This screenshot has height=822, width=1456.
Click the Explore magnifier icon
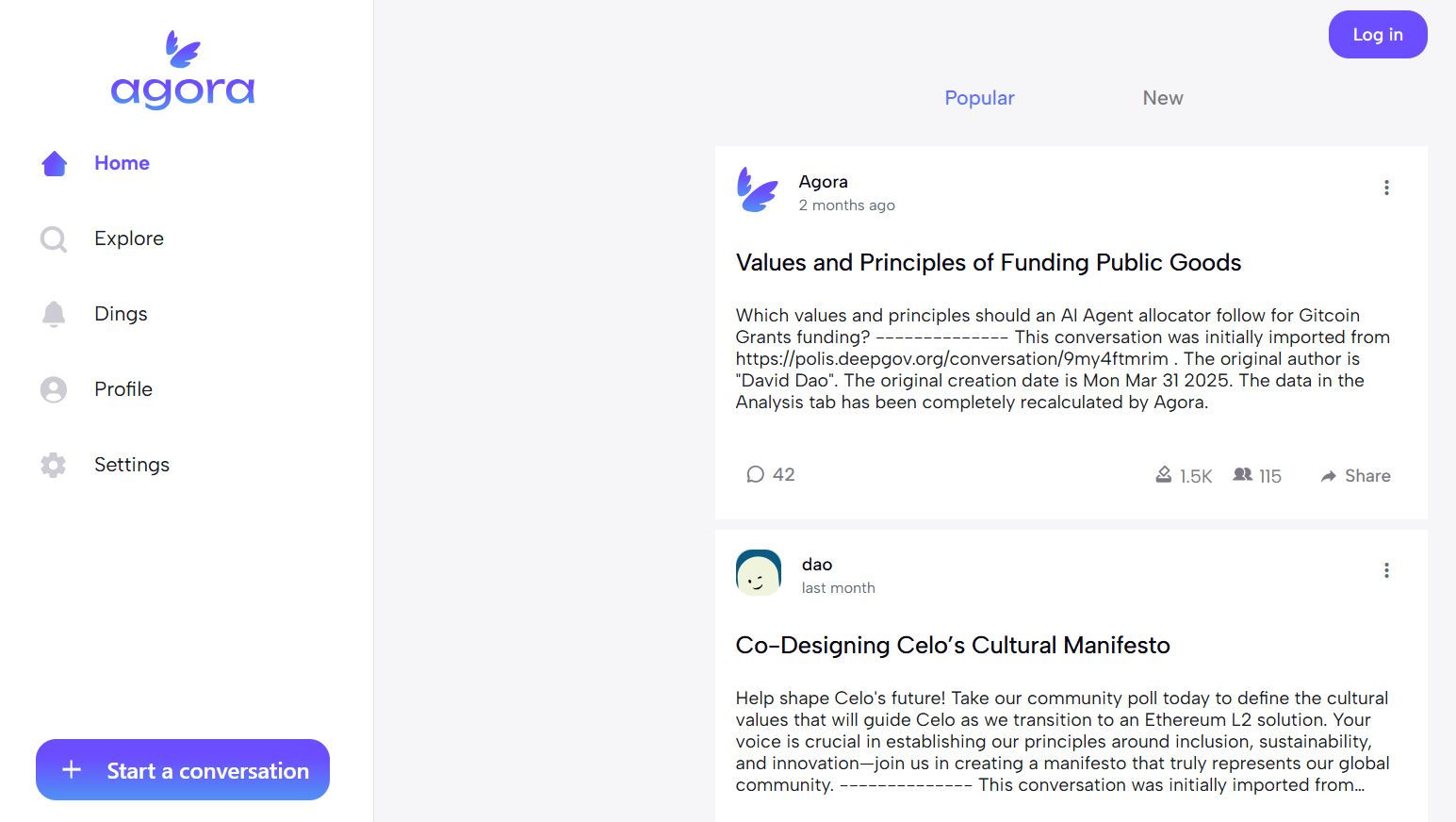click(54, 239)
